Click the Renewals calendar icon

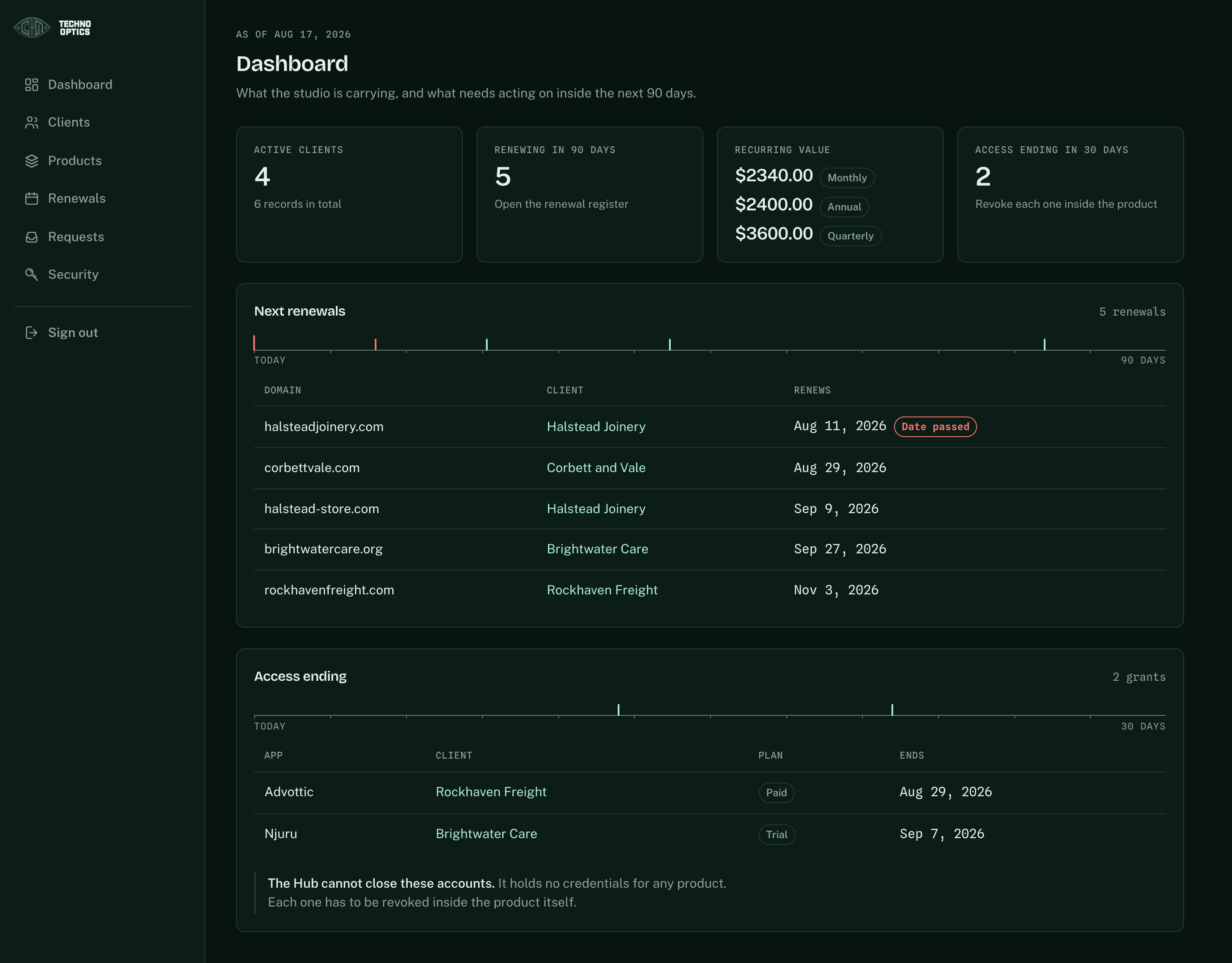click(32, 198)
